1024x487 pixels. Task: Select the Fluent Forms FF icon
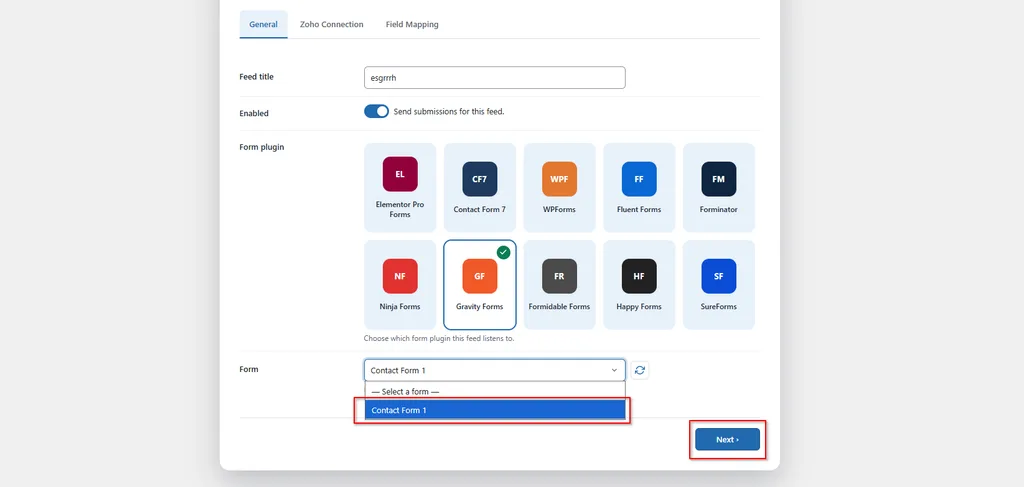(639, 179)
